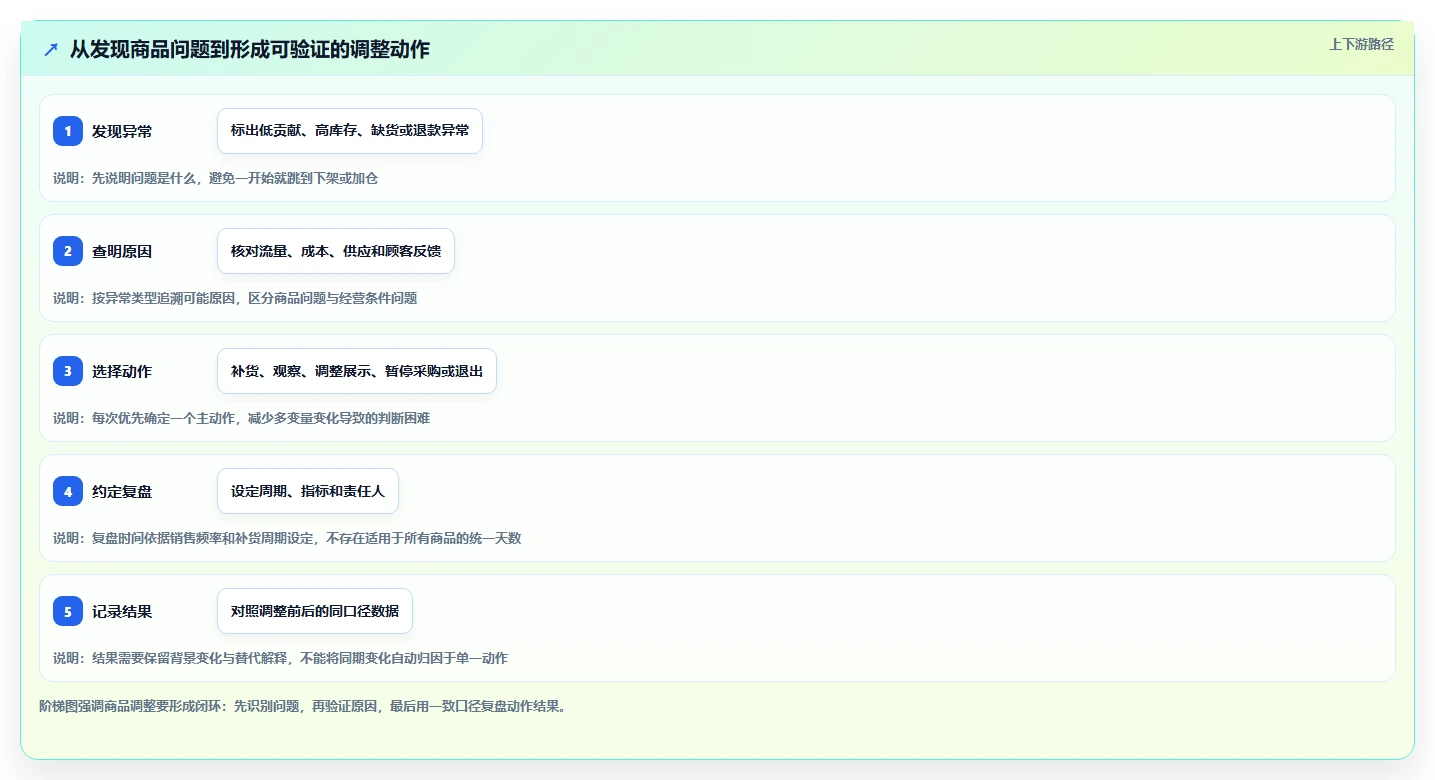Click the note 先说明问题是什么，避免一开始就跳到下架或加仓
The height and width of the screenshot is (780, 1435).
coord(235,178)
